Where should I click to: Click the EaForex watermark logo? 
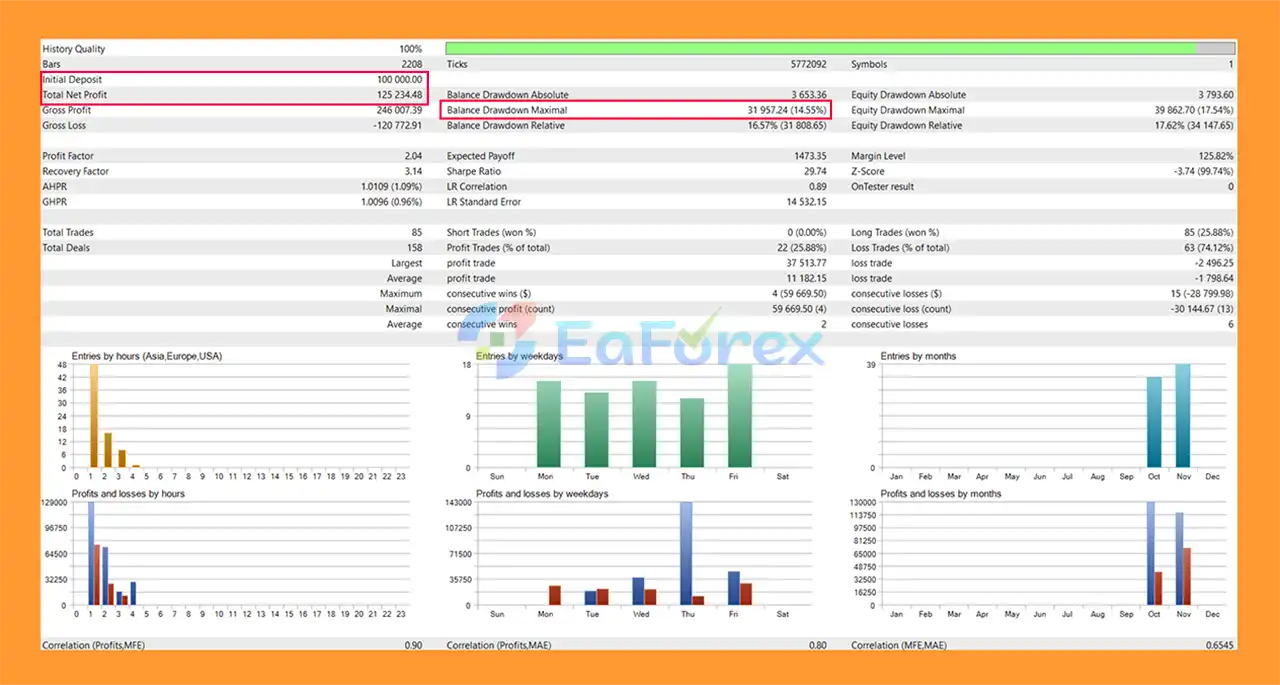(x=640, y=345)
